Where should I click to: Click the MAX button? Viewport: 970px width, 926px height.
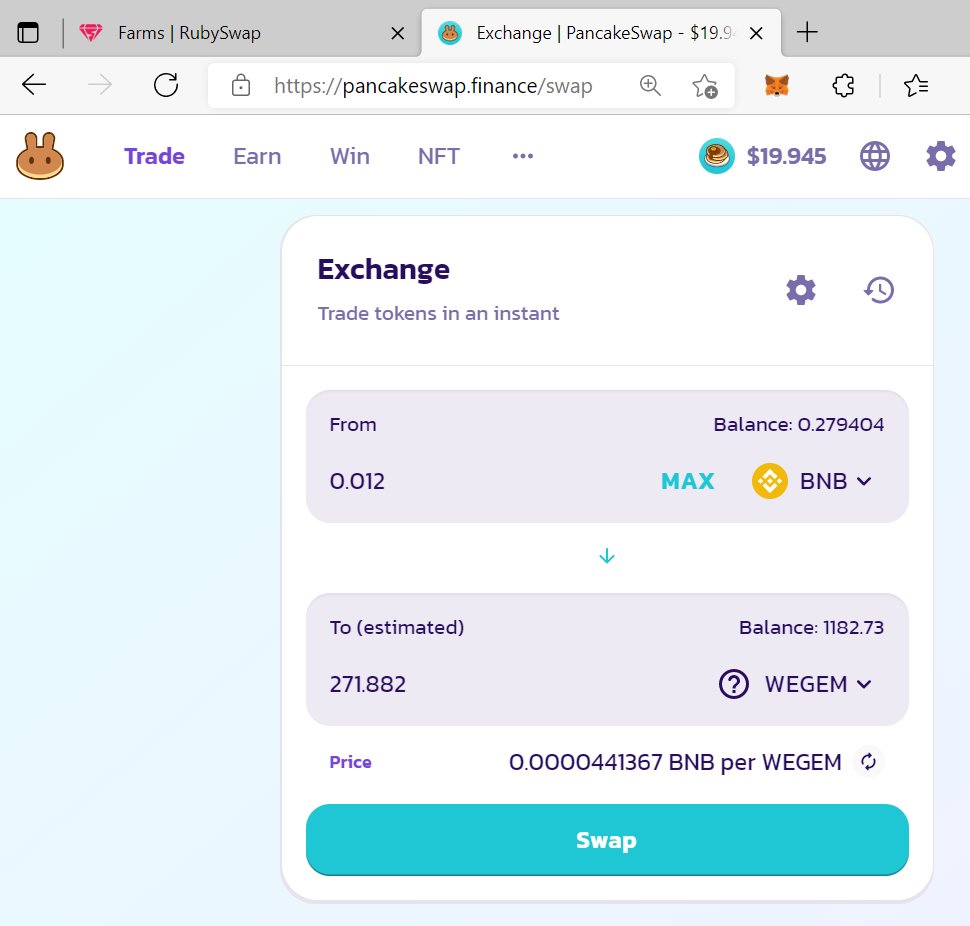[687, 481]
